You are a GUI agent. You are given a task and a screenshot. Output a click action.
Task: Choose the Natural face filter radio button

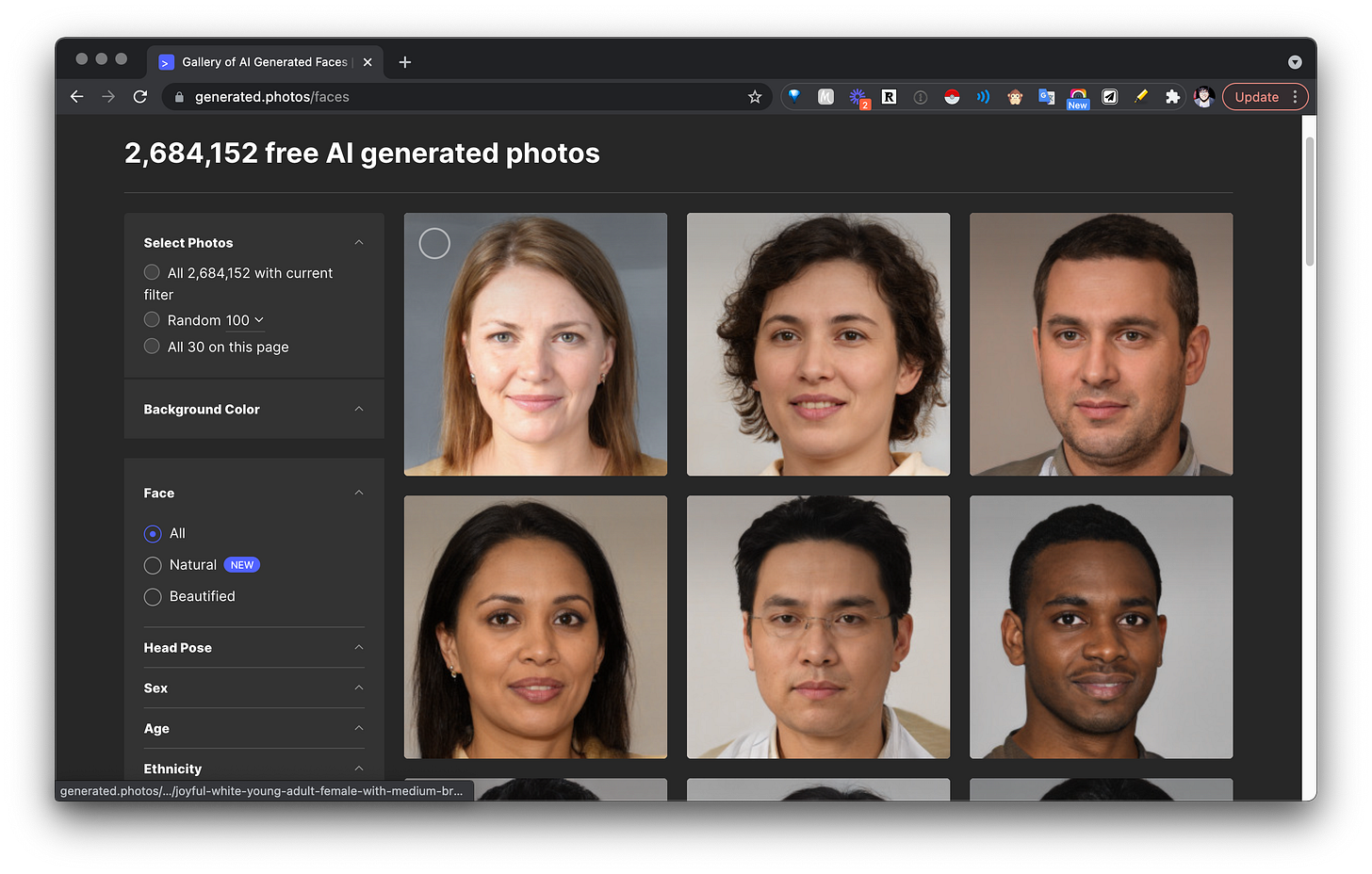pyautogui.click(x=153, y=565)
